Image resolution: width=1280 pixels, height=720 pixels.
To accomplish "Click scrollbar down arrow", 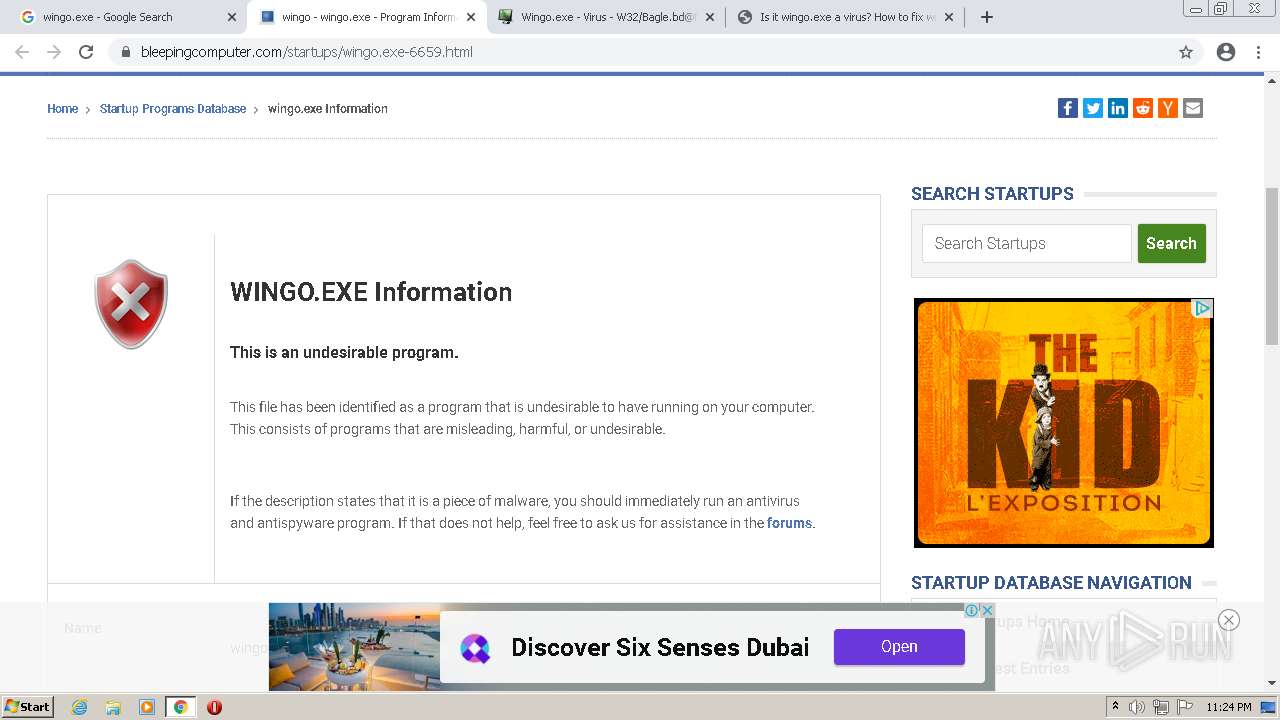I will pyautogui.click(x=1272, y=683).
